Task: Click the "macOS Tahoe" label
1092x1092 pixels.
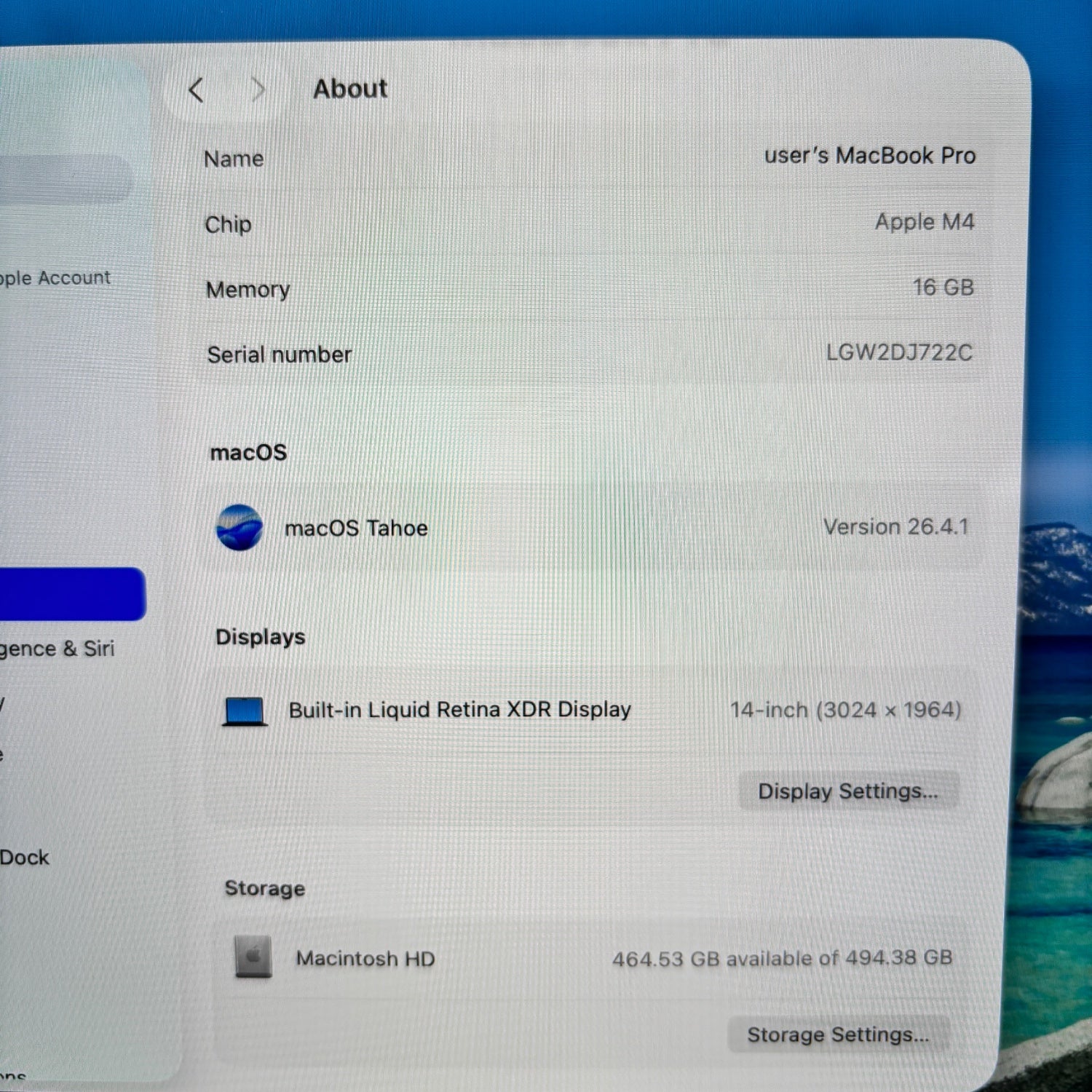Action: pyautogui.click(x=356, y=529)
